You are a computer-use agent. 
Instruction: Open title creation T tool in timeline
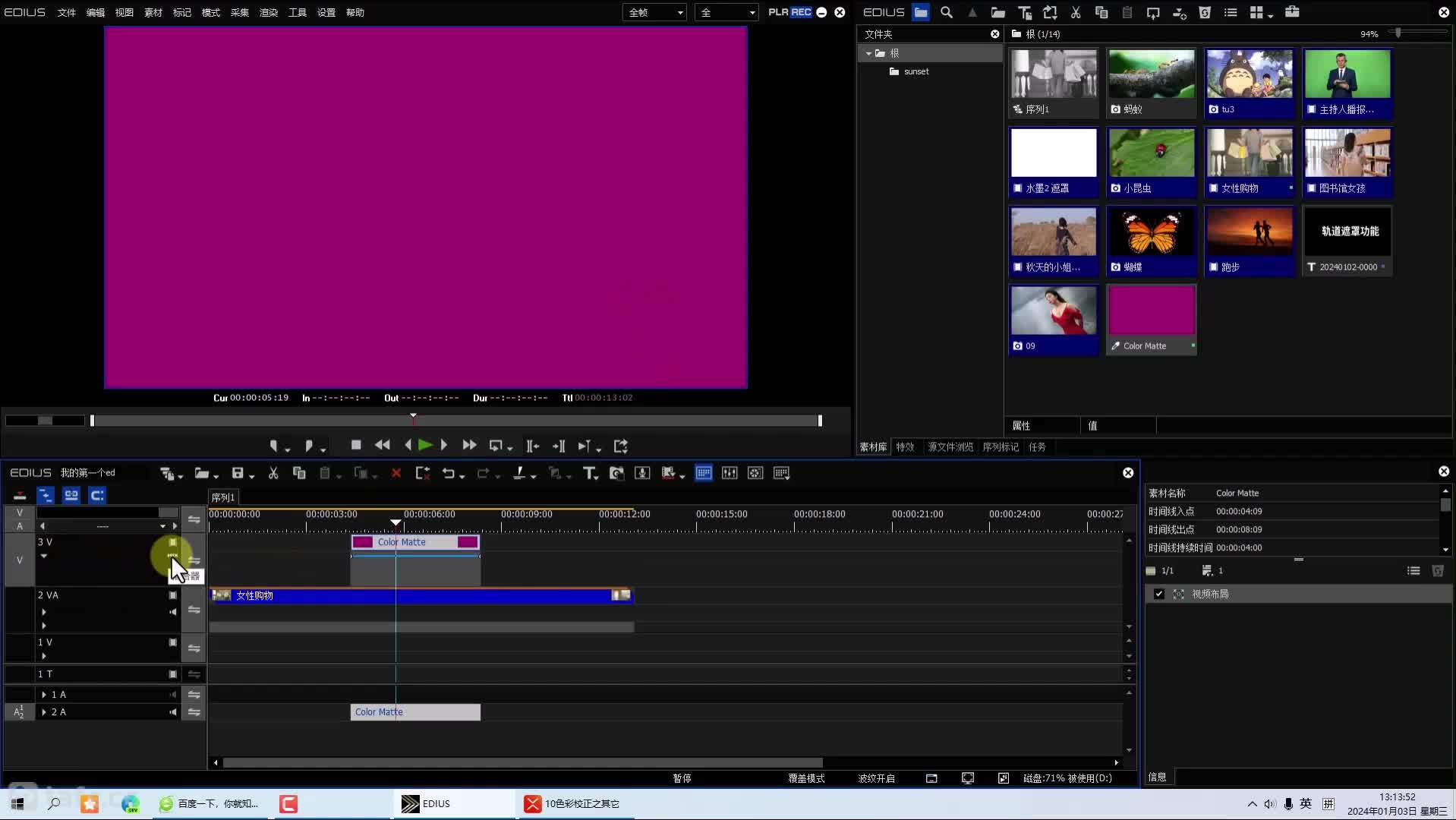coord(588,473)
